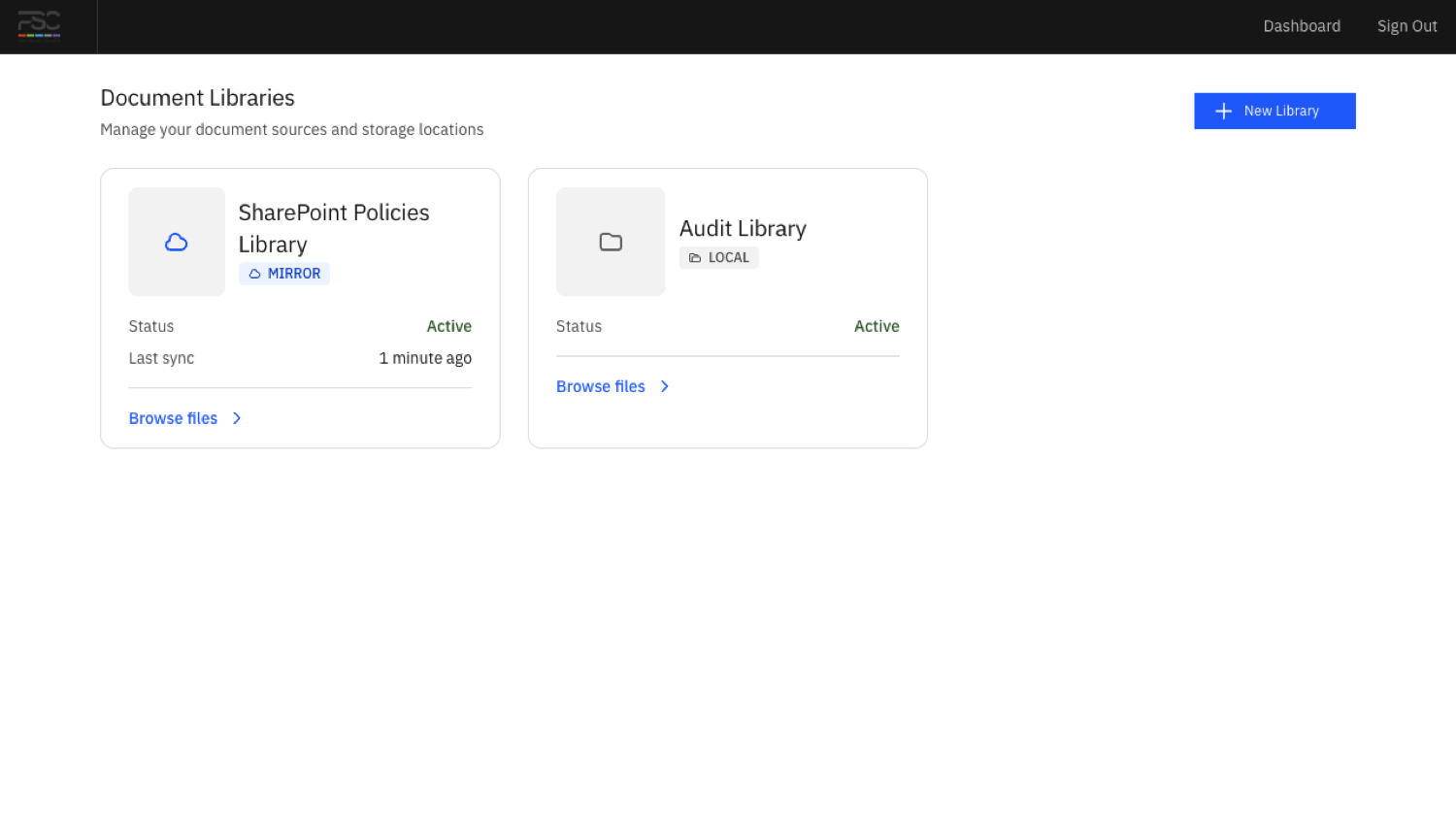Create a New Library
The height and width of the screenshot is (818, 1456).
(x=1274, y=111)
